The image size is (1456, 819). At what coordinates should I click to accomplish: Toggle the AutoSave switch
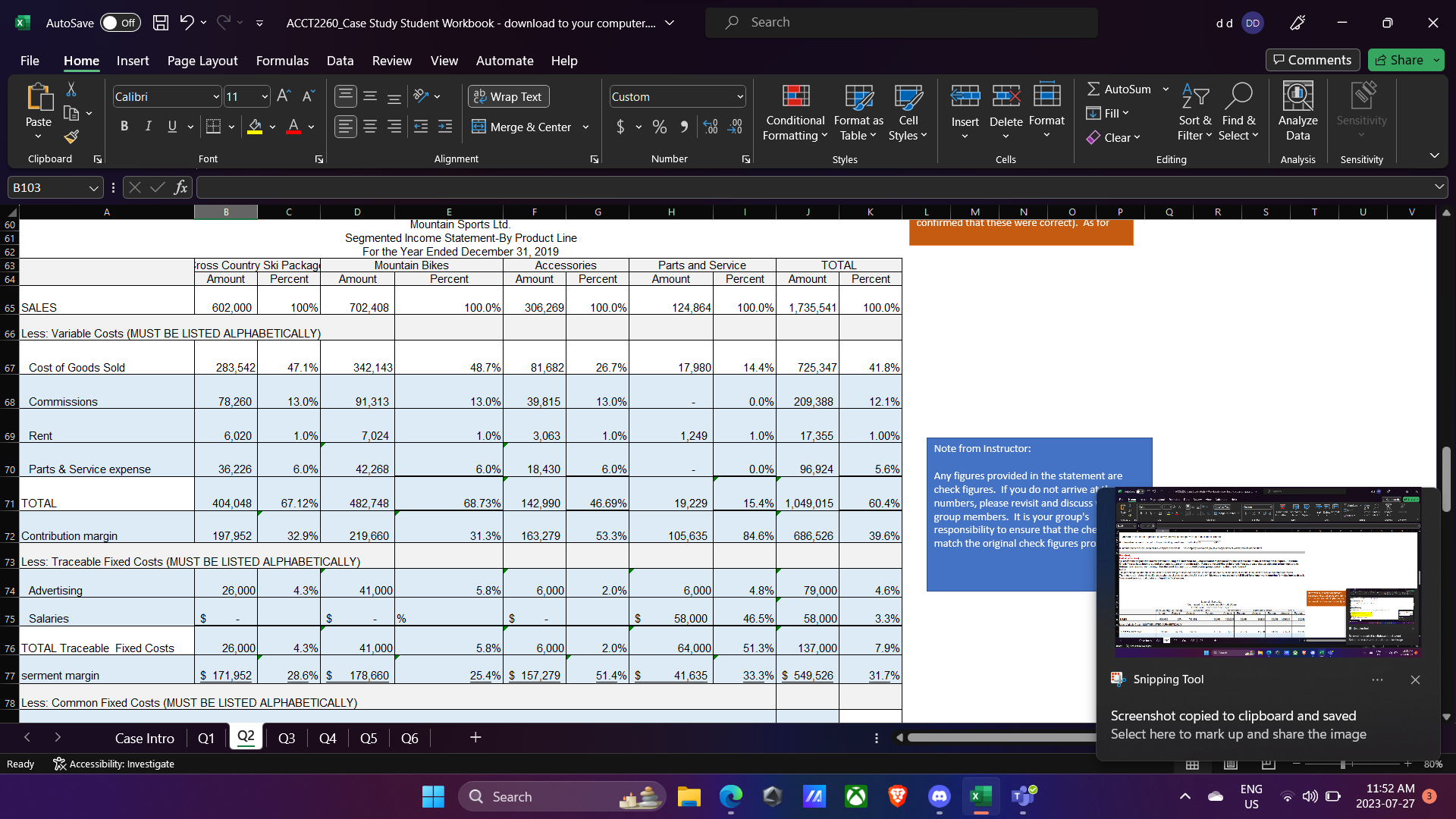(119, 23)
